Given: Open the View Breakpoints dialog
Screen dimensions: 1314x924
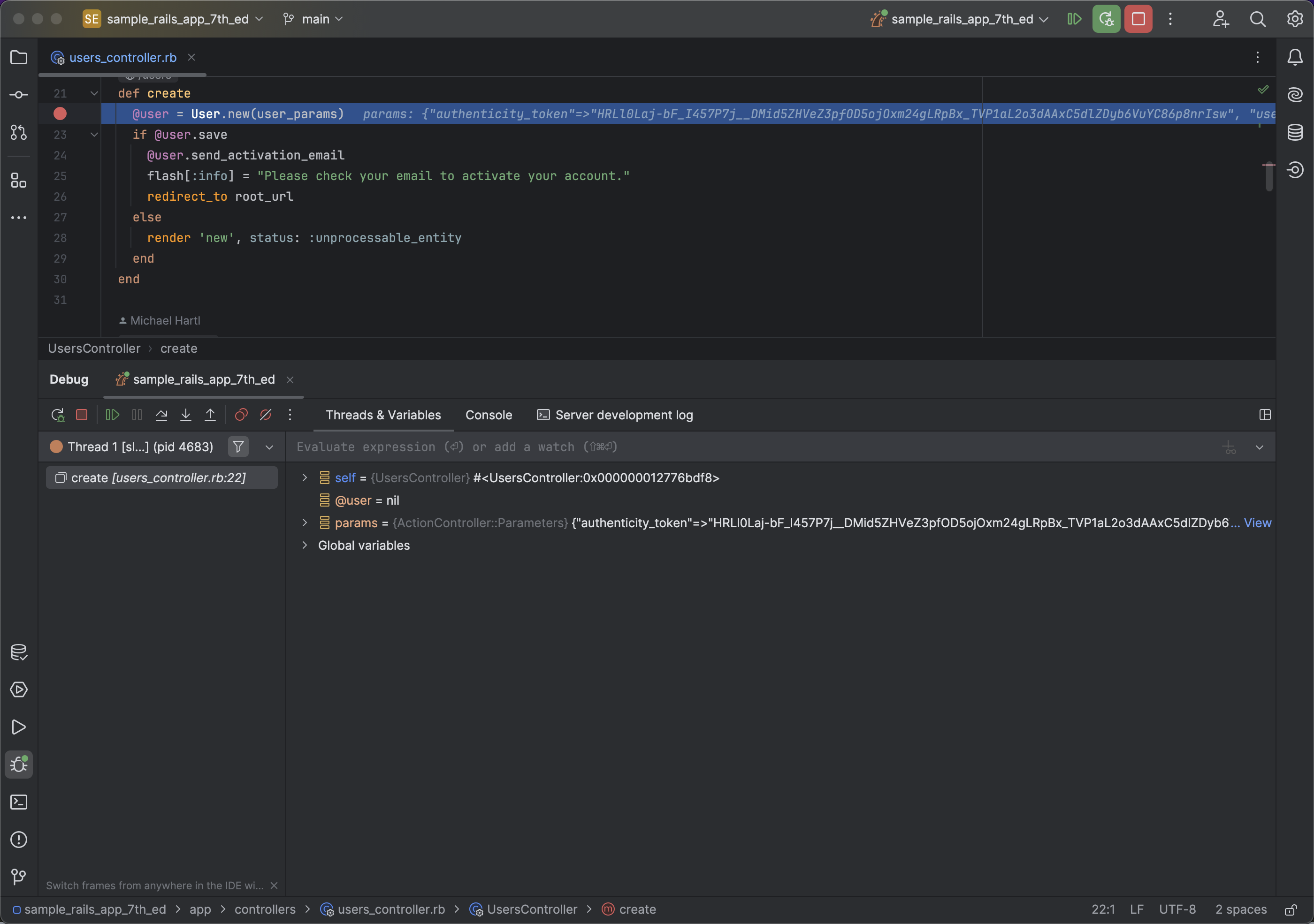Looking at the screenshot, I should tap(240, 415).
